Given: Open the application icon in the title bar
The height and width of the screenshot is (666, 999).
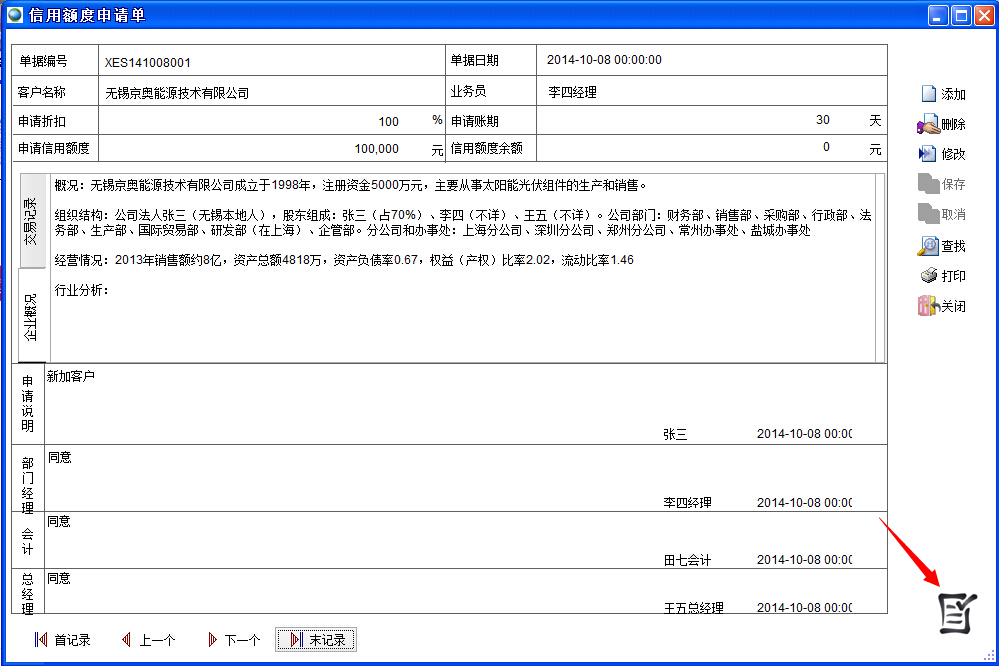Looking at the screenshot, I should click(x=15, y=15).
